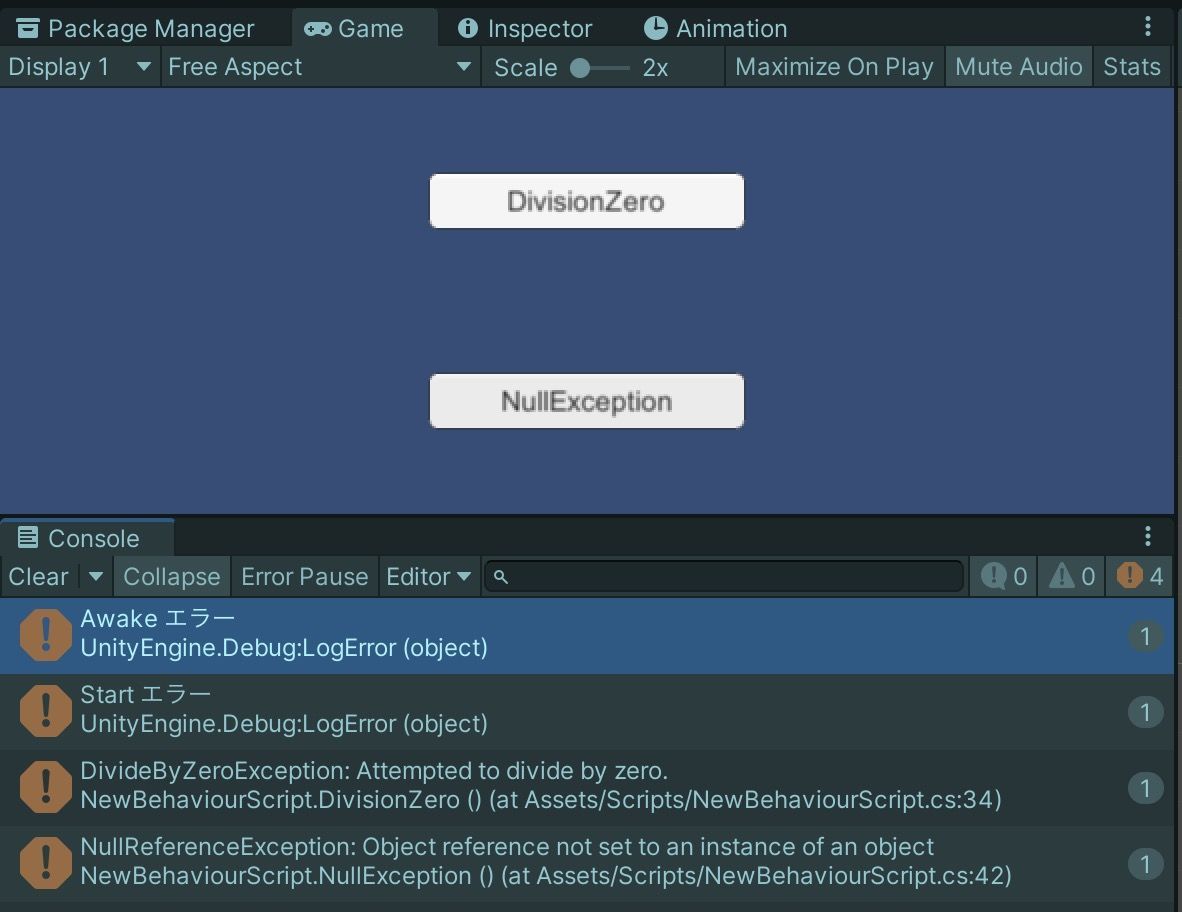
Task: Open the Editor log target dropdown
Action: [429, 576]
